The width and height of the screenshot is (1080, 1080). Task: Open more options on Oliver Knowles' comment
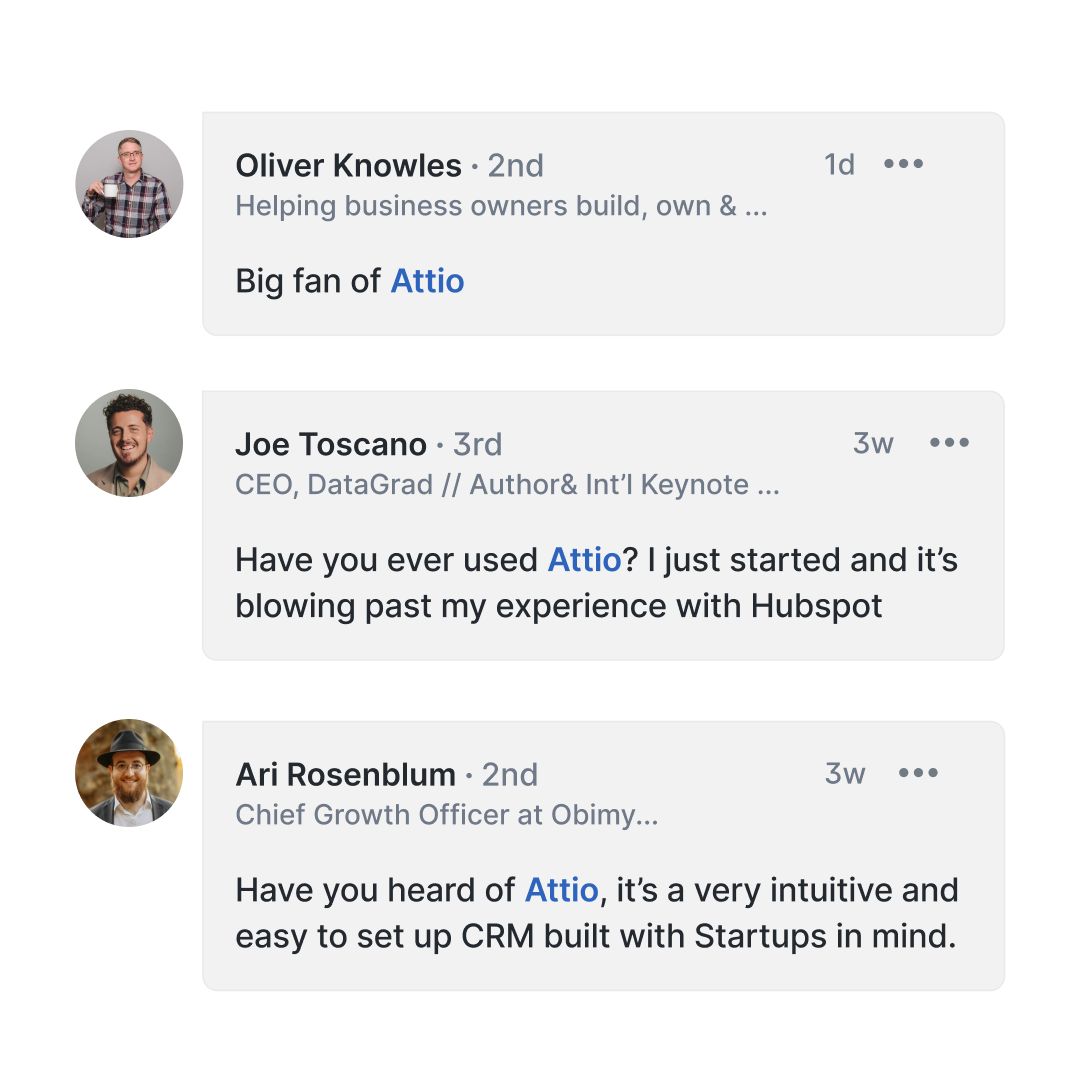[903, 164]
